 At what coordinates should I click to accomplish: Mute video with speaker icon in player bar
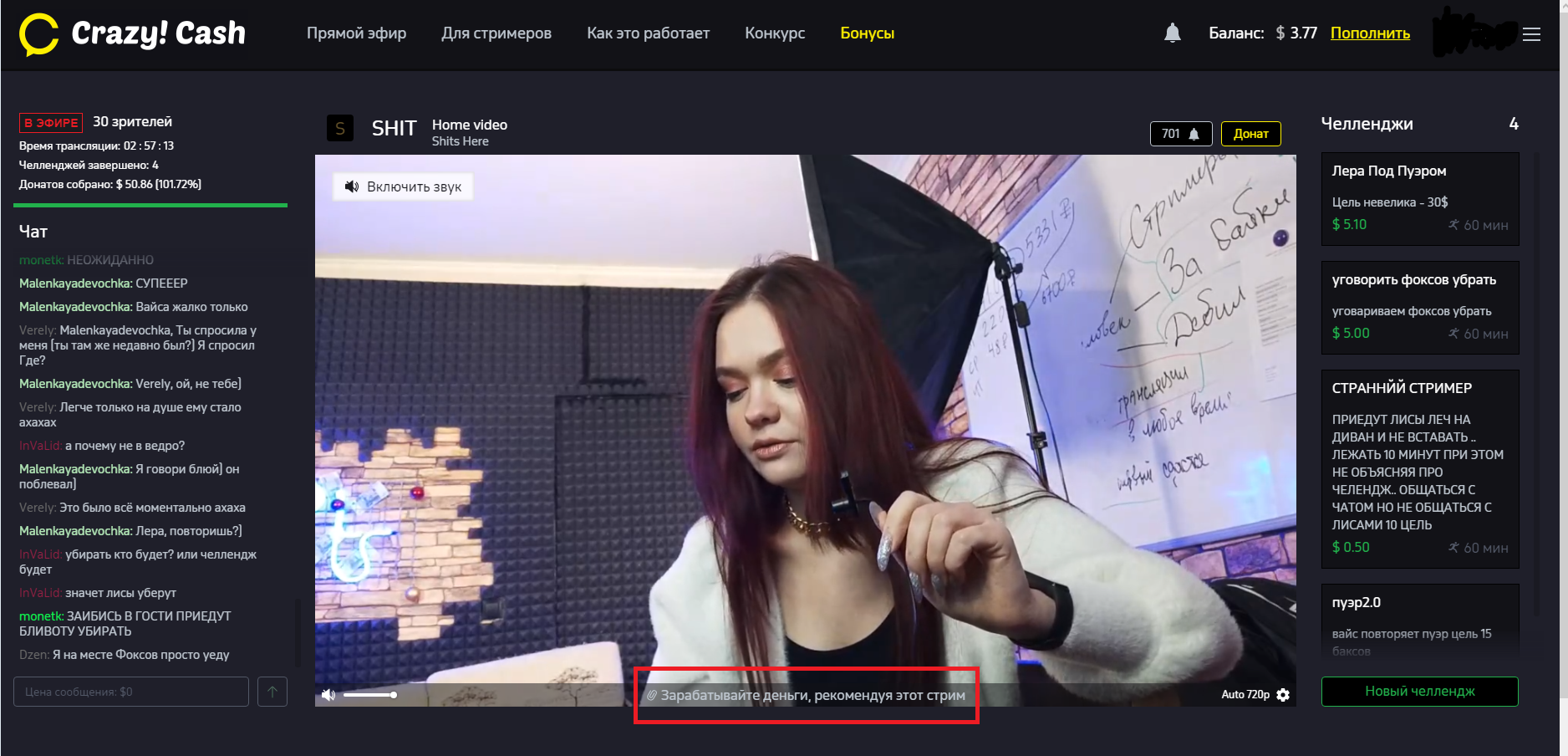click(328, 695)
